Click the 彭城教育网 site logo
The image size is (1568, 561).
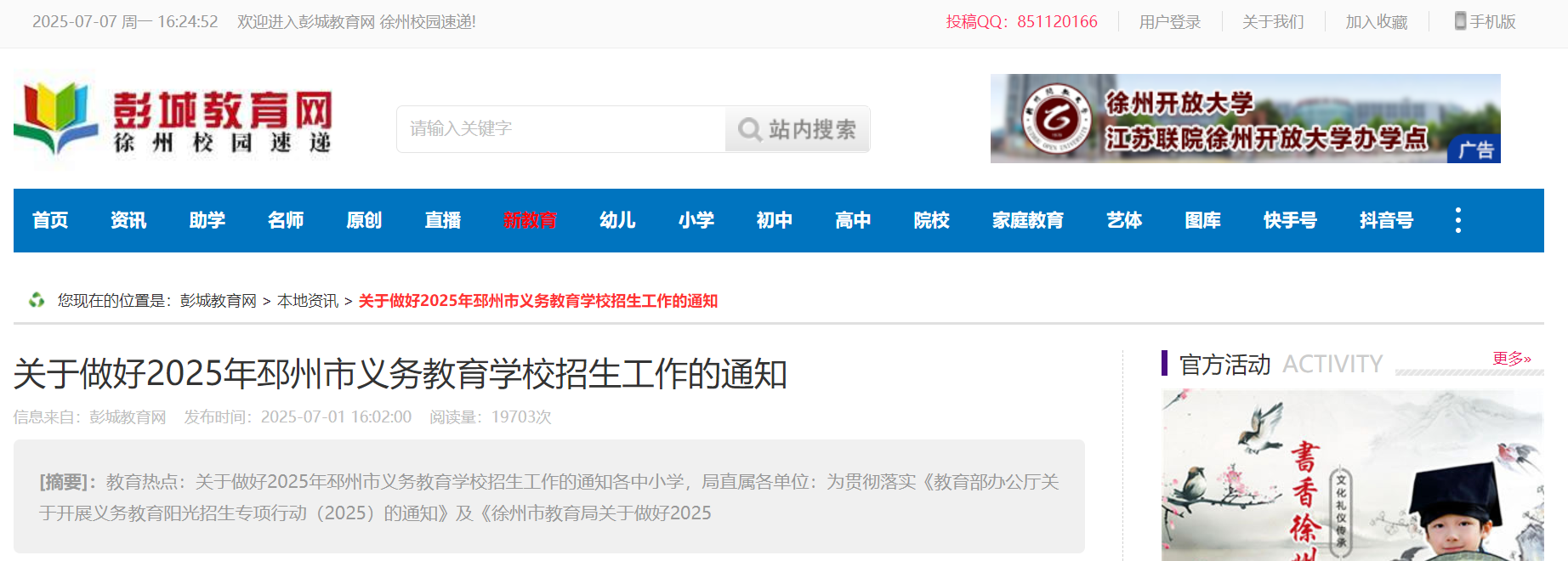(x=173, y=119)
